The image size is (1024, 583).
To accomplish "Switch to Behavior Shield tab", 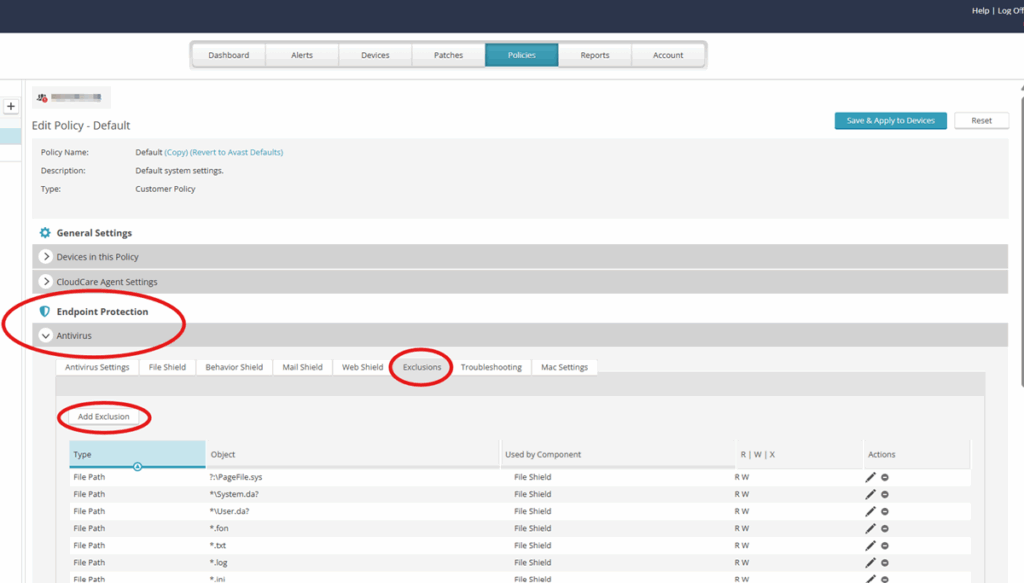I will [234, 367].
